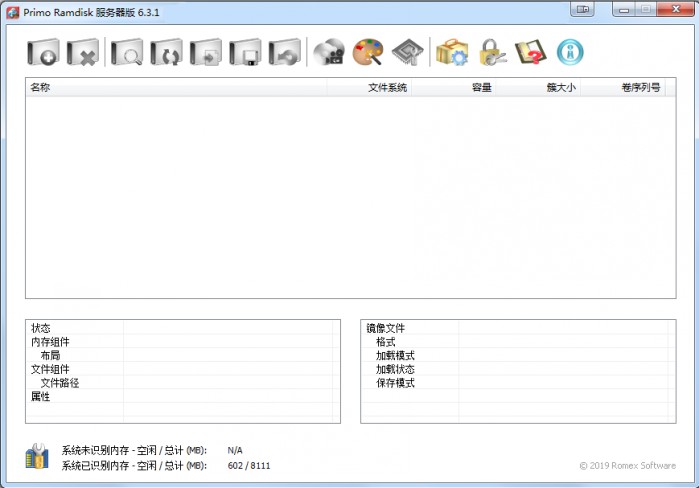The image size is (699, 488).
Task: Click the save image disk icon with floppy
Action: coord(245,52)
